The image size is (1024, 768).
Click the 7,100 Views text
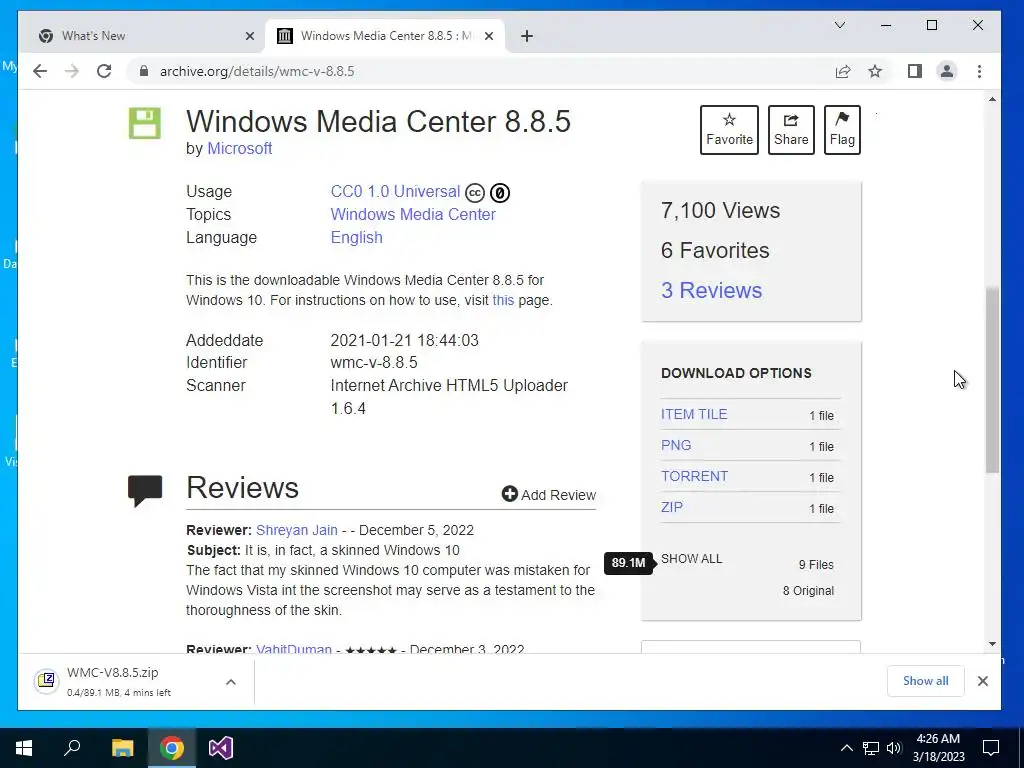pyautogui.click(x=720, y=210)
